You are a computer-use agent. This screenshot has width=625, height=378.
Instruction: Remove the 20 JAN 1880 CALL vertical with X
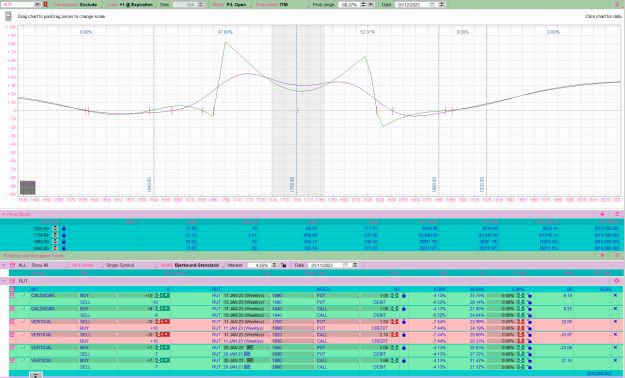point(615,360)
